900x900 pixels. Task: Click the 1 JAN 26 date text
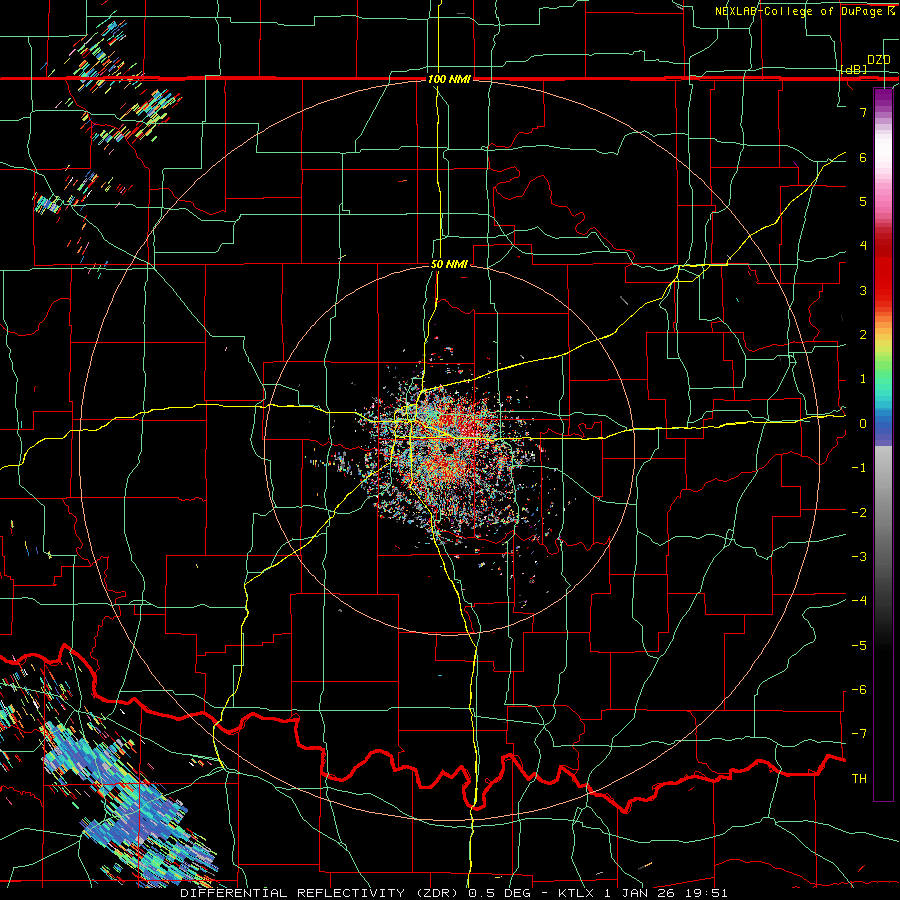[x=639, y=893]
